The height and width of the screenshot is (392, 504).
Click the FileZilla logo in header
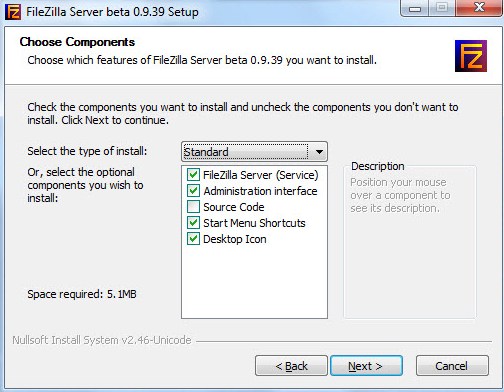point(471,56)
